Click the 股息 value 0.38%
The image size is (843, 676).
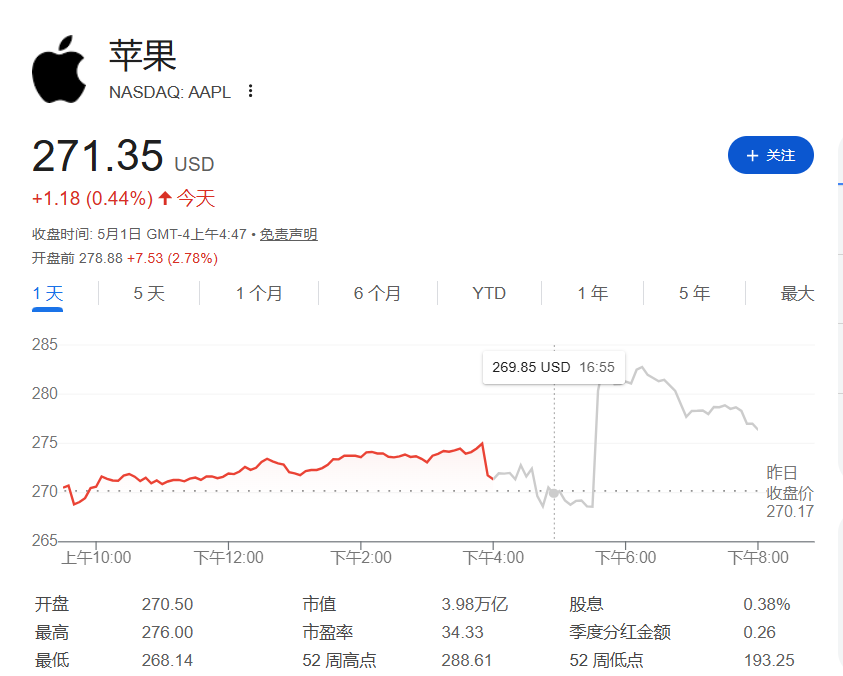click(x=767, y=604)
